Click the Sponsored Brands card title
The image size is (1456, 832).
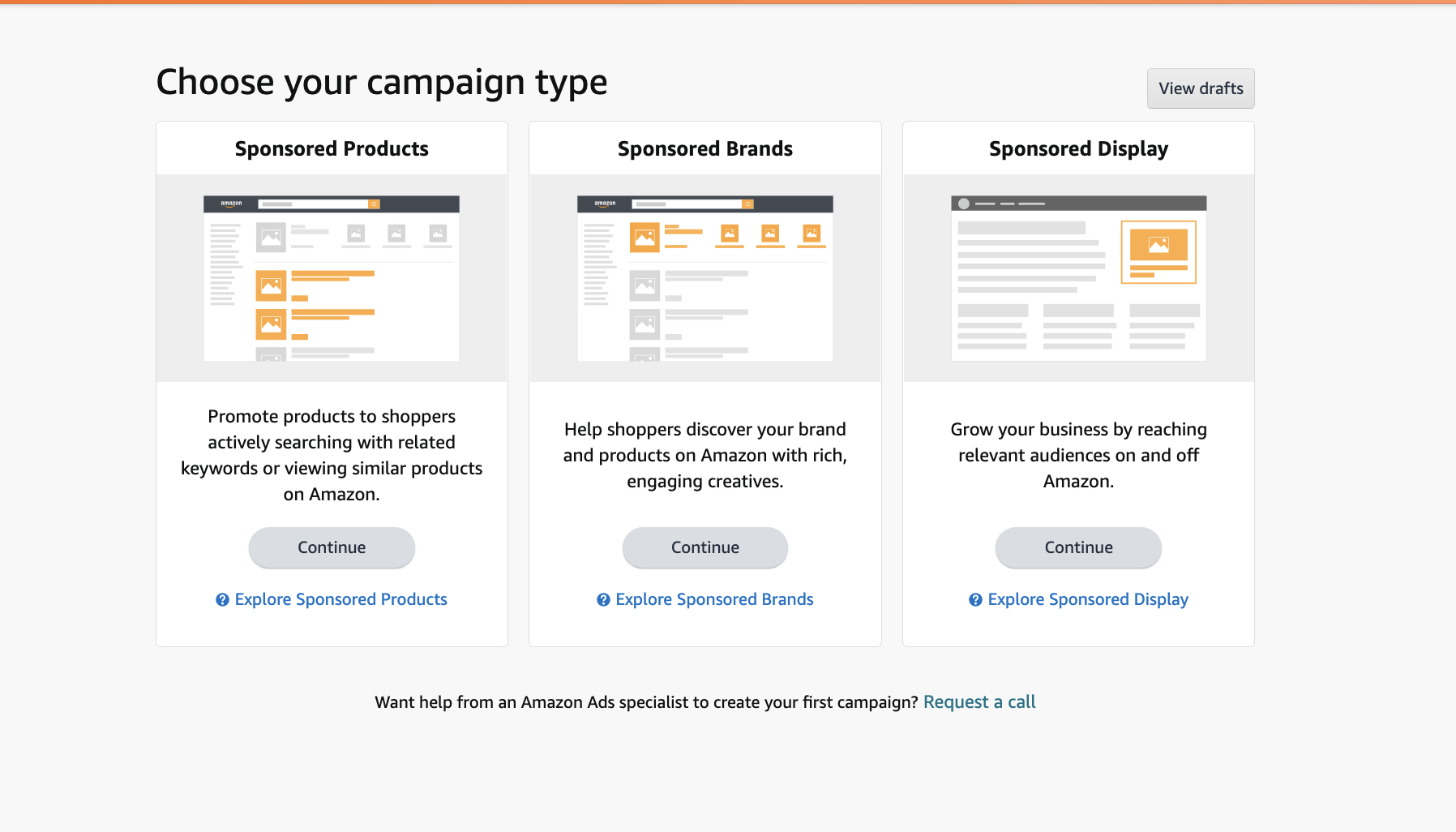pos(704,149)
